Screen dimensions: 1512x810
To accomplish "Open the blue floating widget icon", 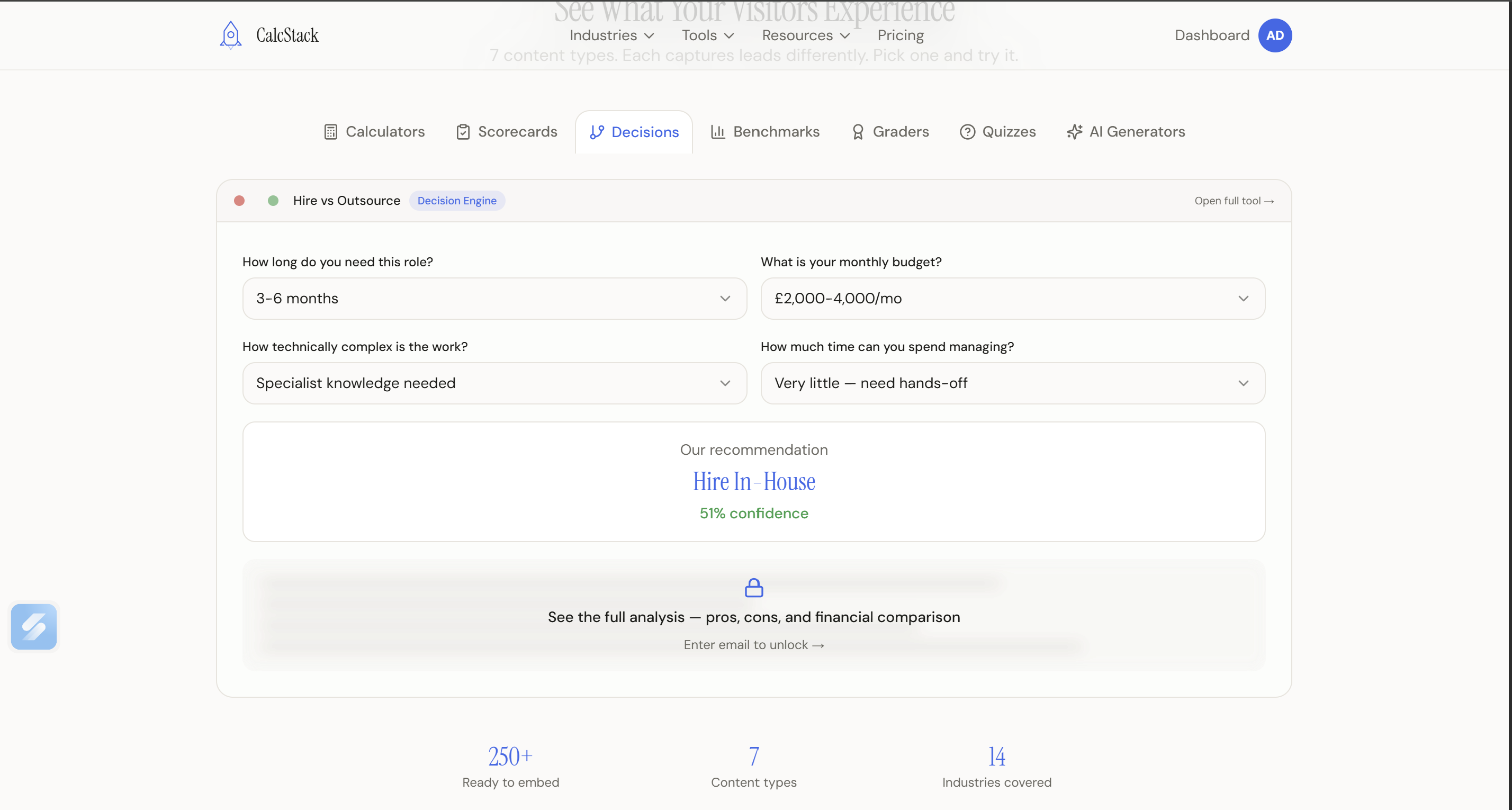I will pos(34,626).
